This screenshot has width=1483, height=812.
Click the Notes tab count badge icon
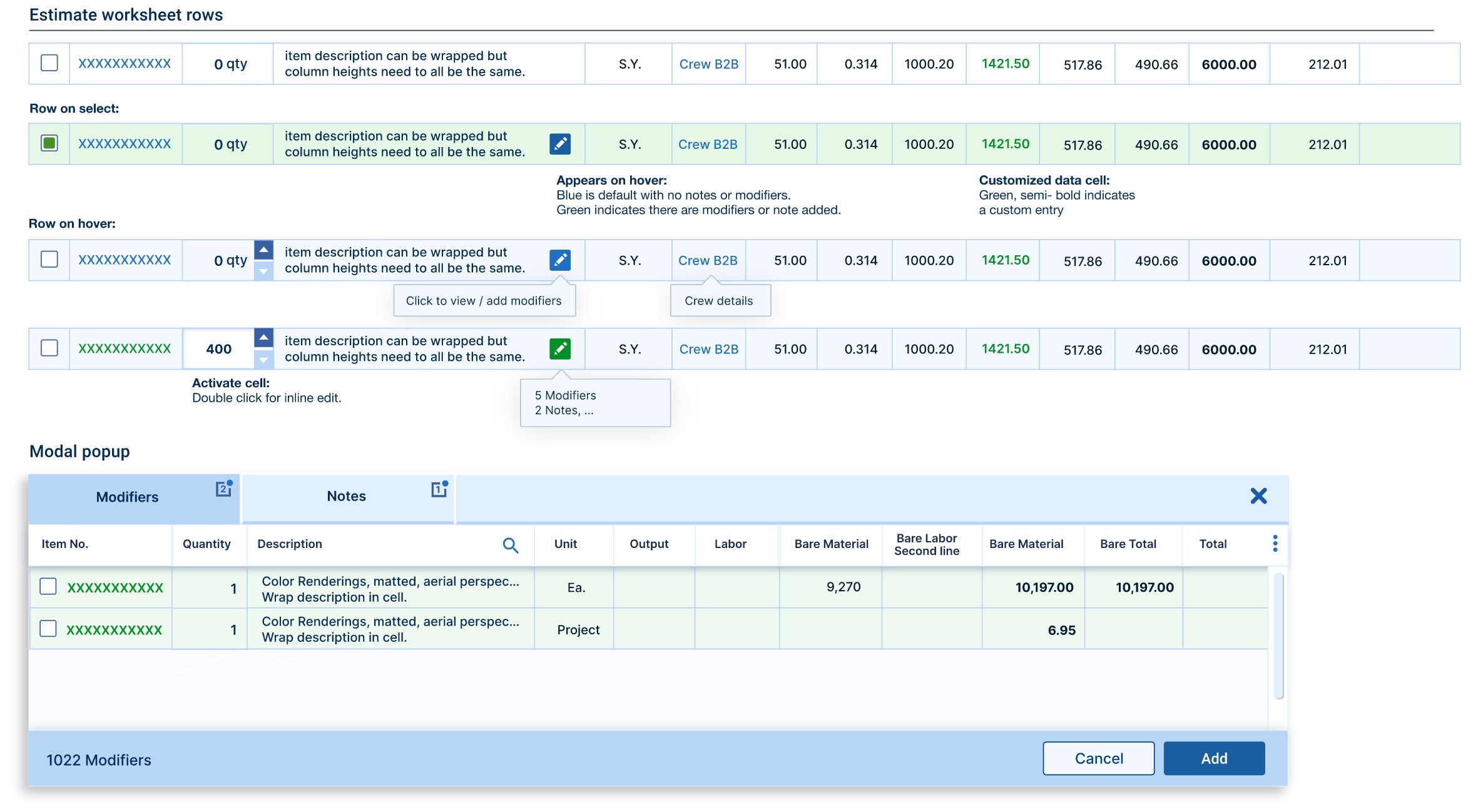[x=439, y=489]
